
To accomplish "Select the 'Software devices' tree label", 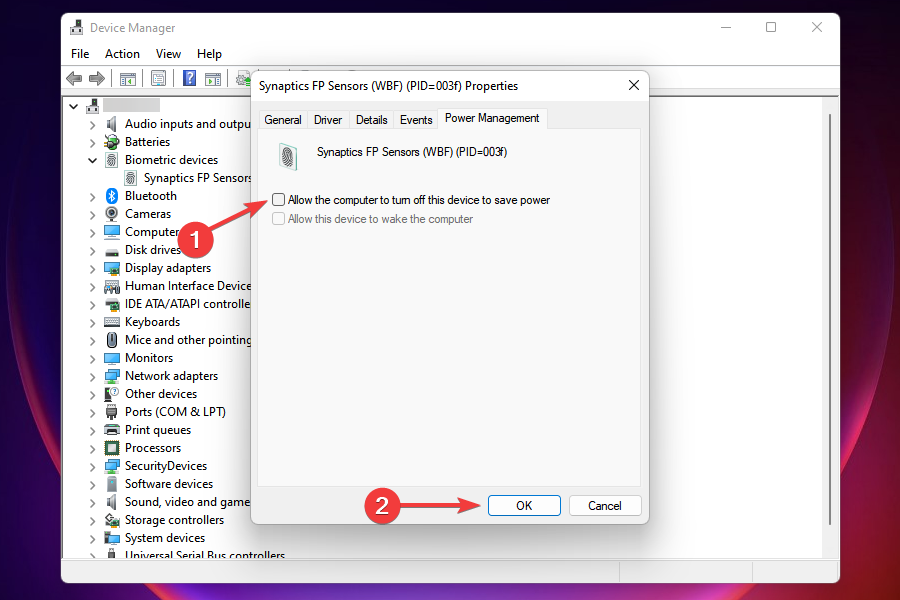I will click(169, 484).
